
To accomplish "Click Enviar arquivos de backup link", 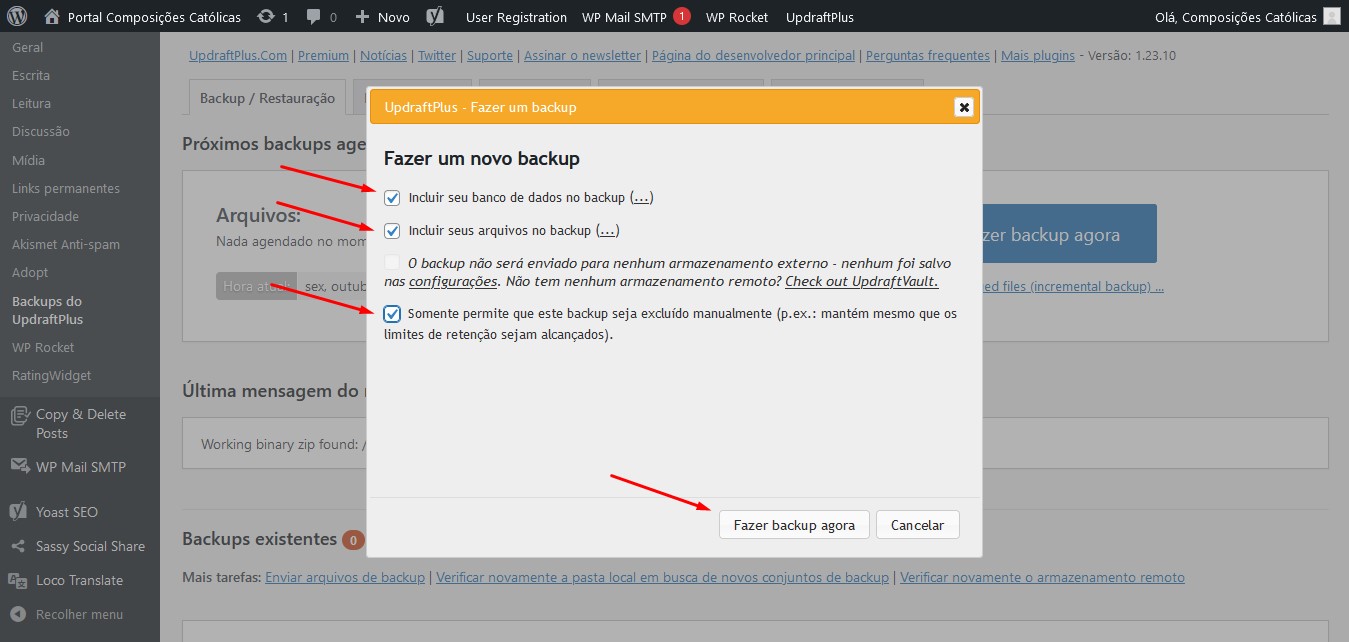I will 345,577.
